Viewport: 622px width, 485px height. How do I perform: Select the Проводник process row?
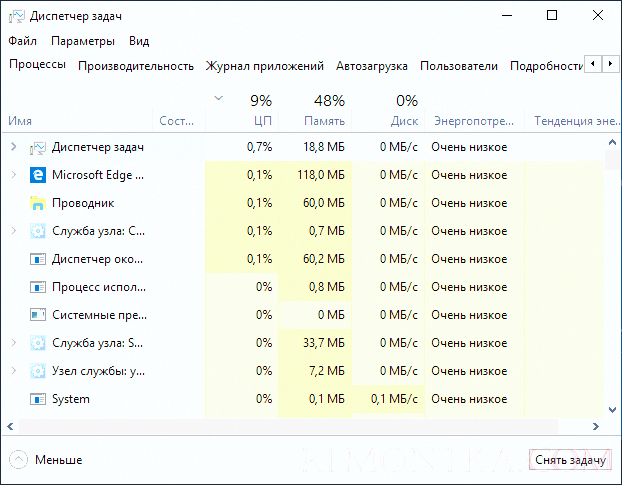coord(303,203)
